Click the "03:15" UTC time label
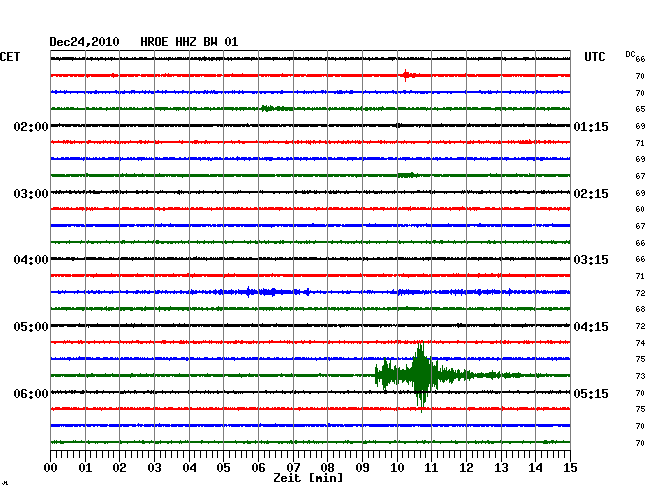This screenshot has width=650, height=494. pos(591,260)
